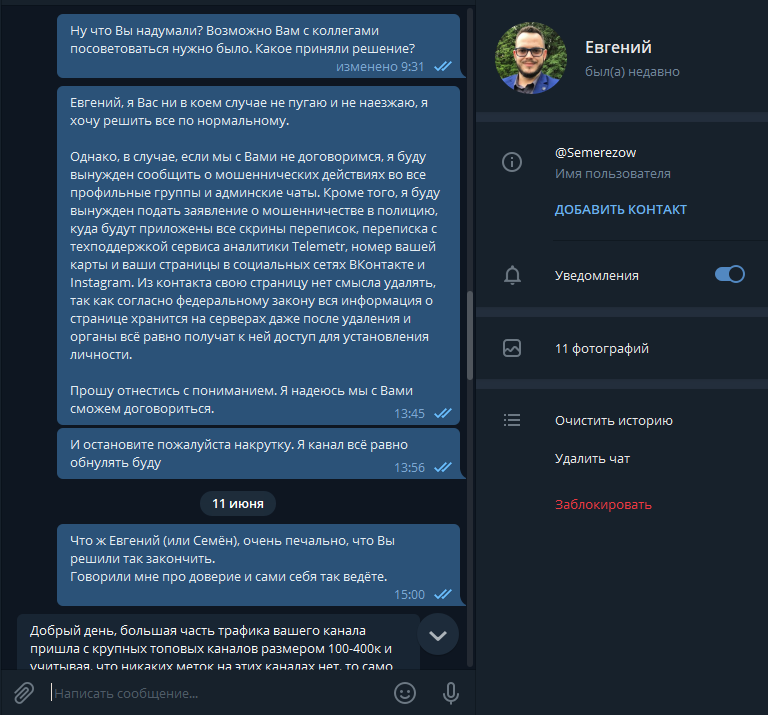Click the list icon next to Очистить историю
Screen dimensions: 768x715
click(512, 420)
